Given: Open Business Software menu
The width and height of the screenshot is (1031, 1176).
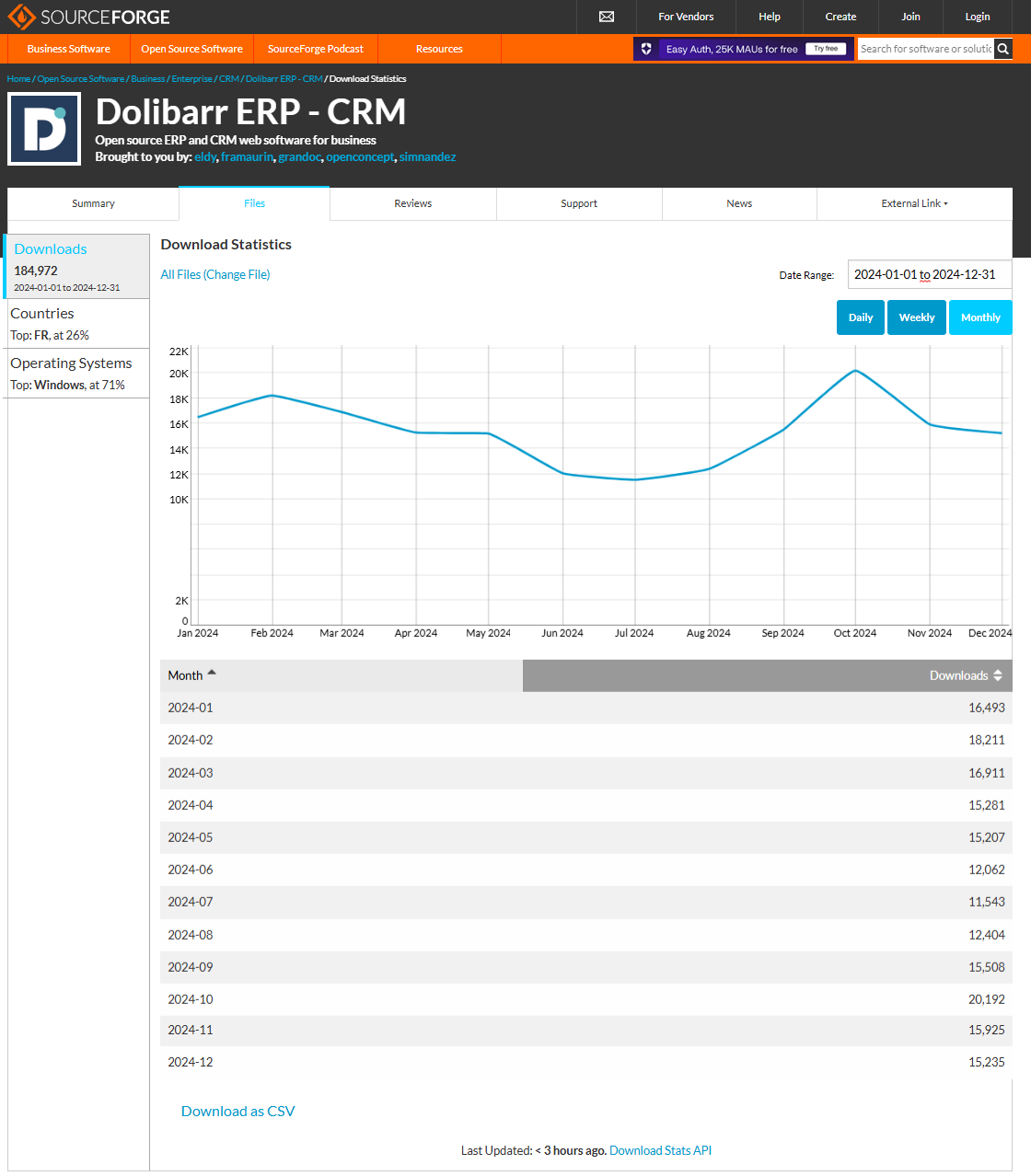Looking at the screenshot, I should coord(69,49).
